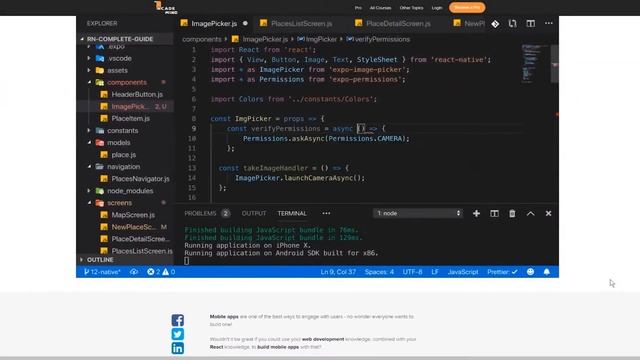Maximize panel with the up chevron
The width and height of the screenshot is (640, 360).
coord(530,213)
